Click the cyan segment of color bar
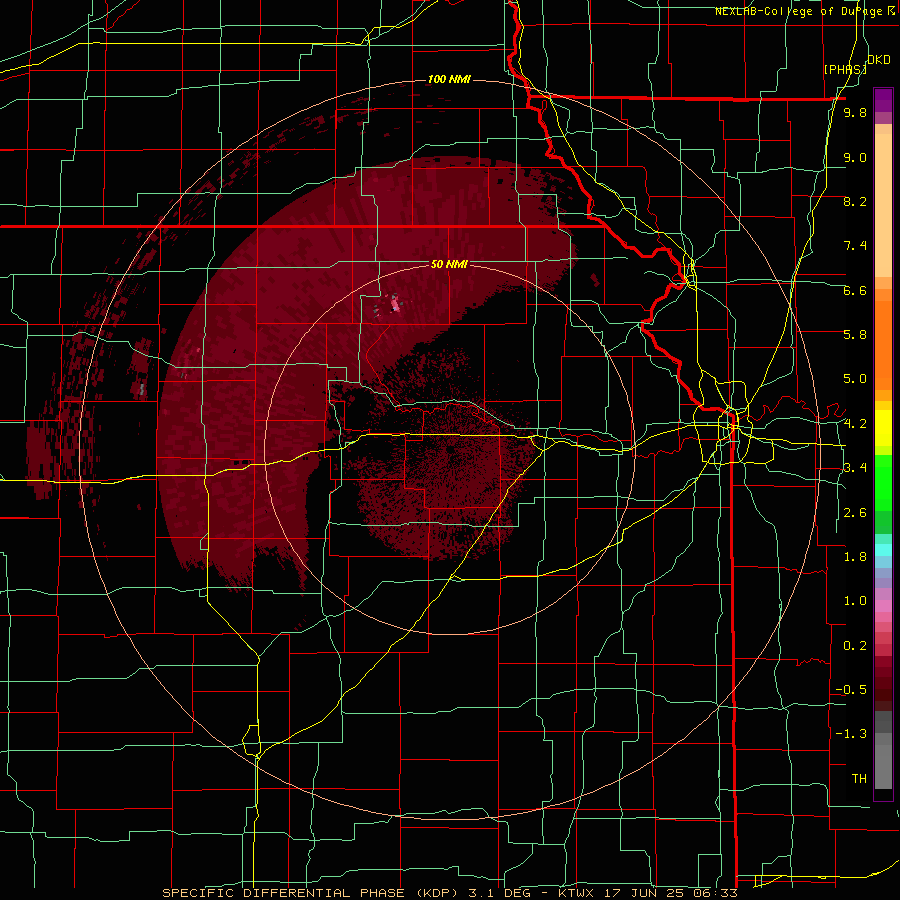This screenshot has width=900, height=900. 883,549
